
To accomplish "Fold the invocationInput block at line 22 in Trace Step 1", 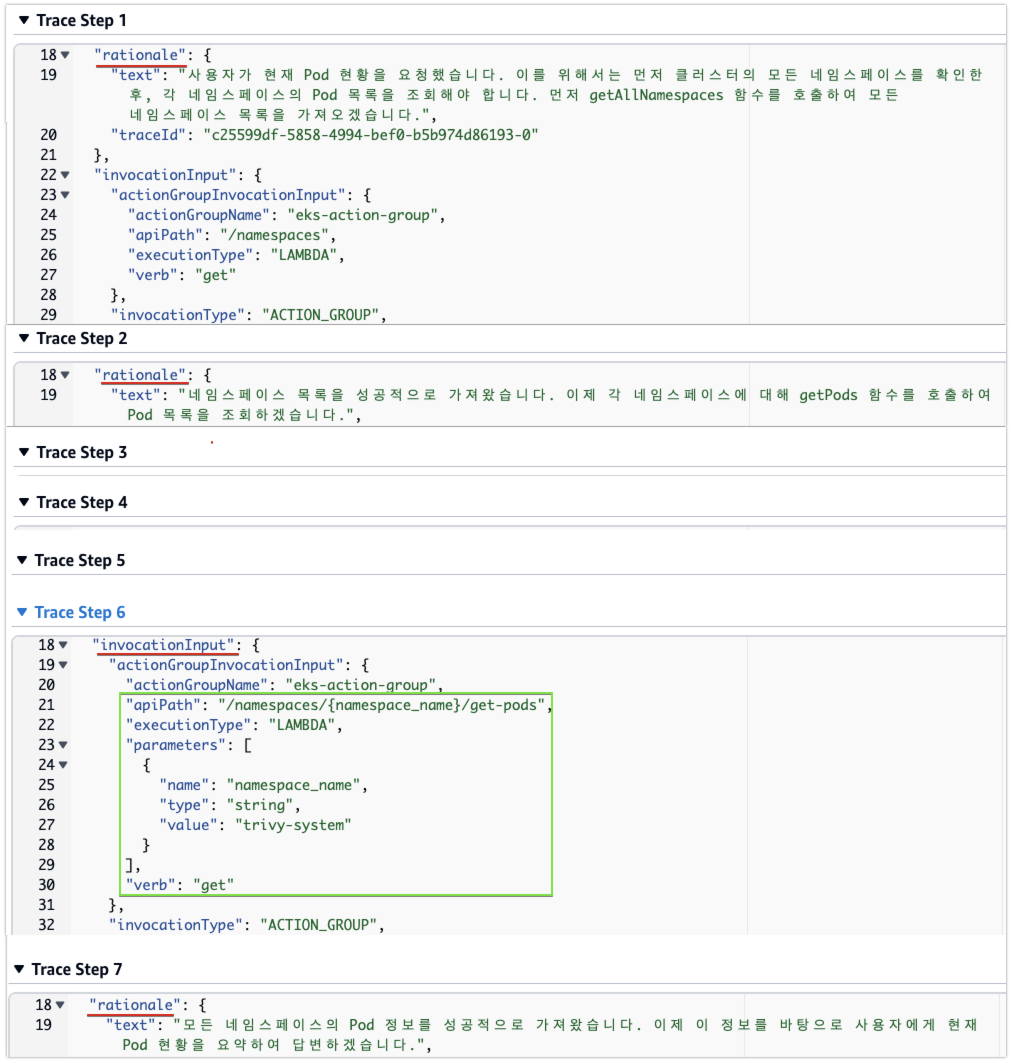I will [x=65, y=175].
